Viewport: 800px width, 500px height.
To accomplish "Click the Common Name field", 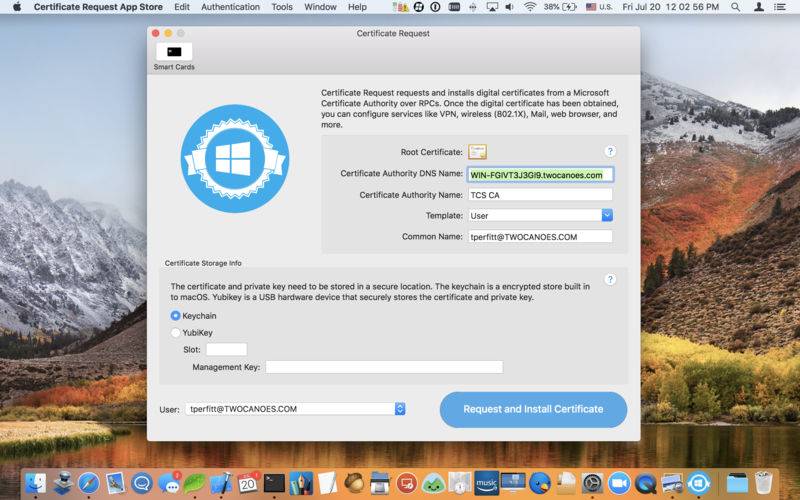I will point(540,237).
